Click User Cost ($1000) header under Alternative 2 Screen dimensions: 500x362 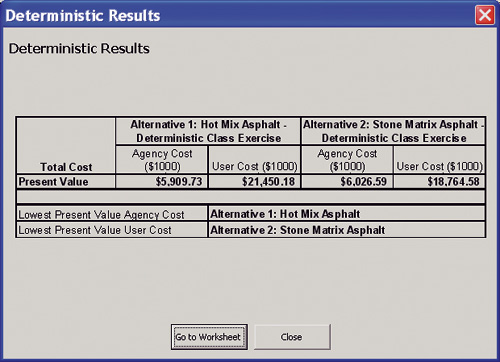click(439, 160)
